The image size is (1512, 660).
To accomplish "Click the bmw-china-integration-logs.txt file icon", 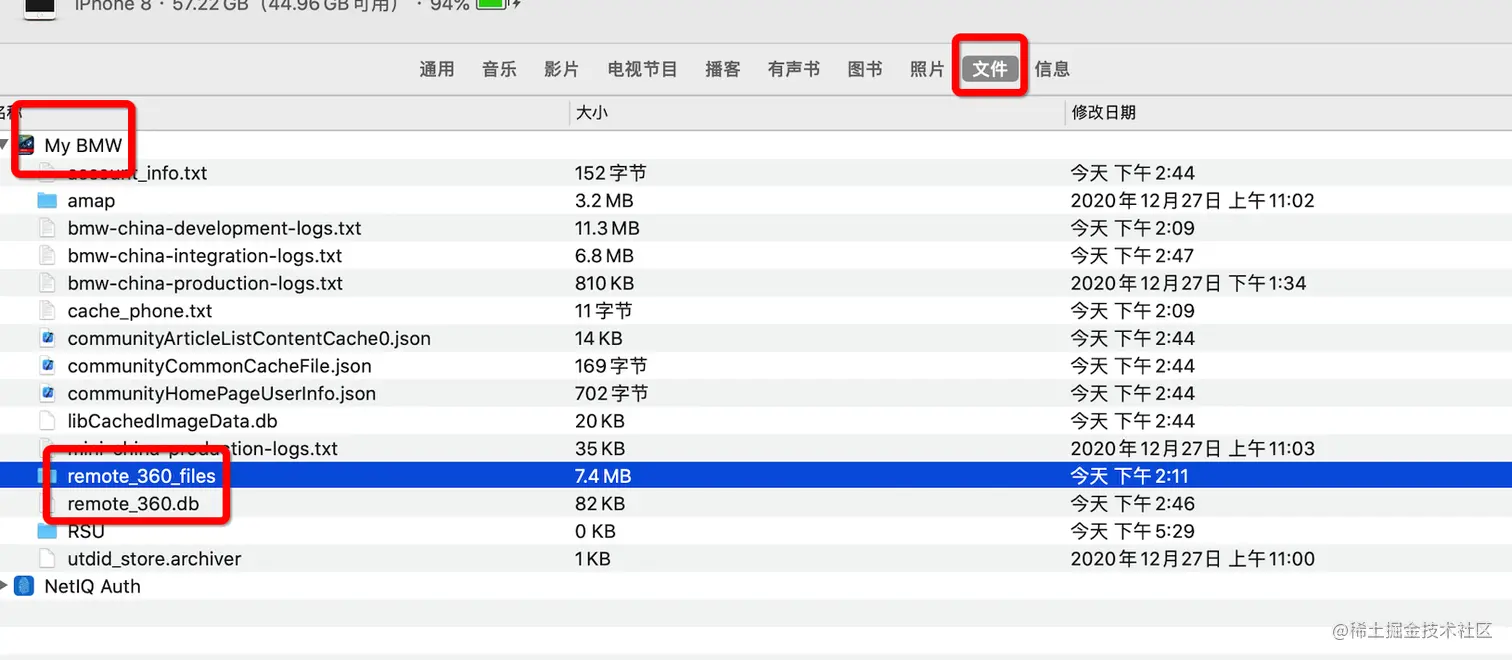I will (47, 256).
